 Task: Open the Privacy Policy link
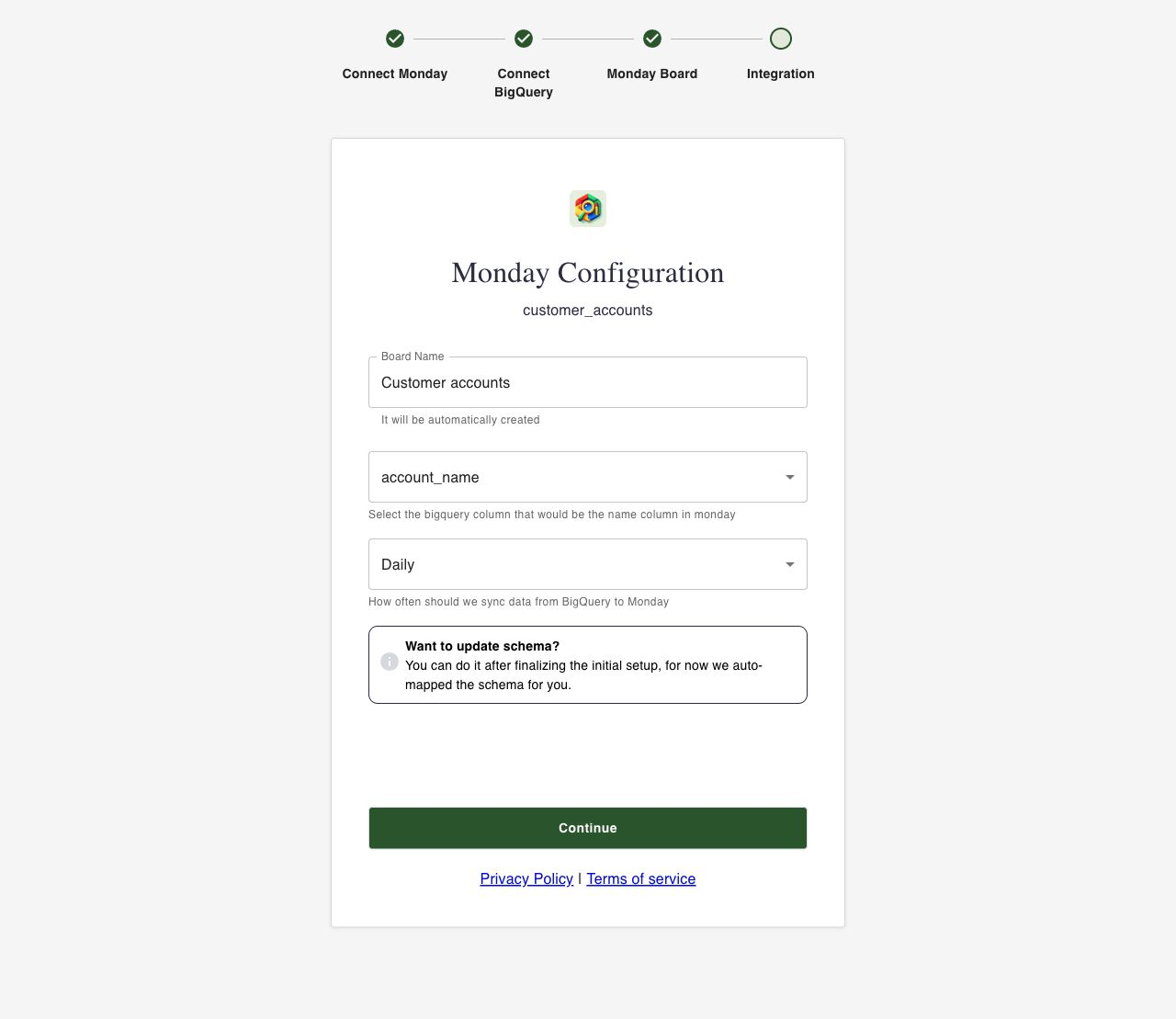(526, 879)
